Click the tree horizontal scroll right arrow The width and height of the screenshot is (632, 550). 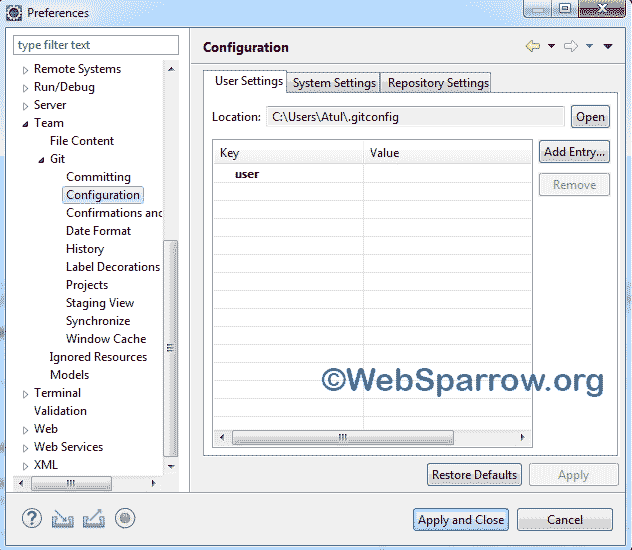[x=153, y=483]
